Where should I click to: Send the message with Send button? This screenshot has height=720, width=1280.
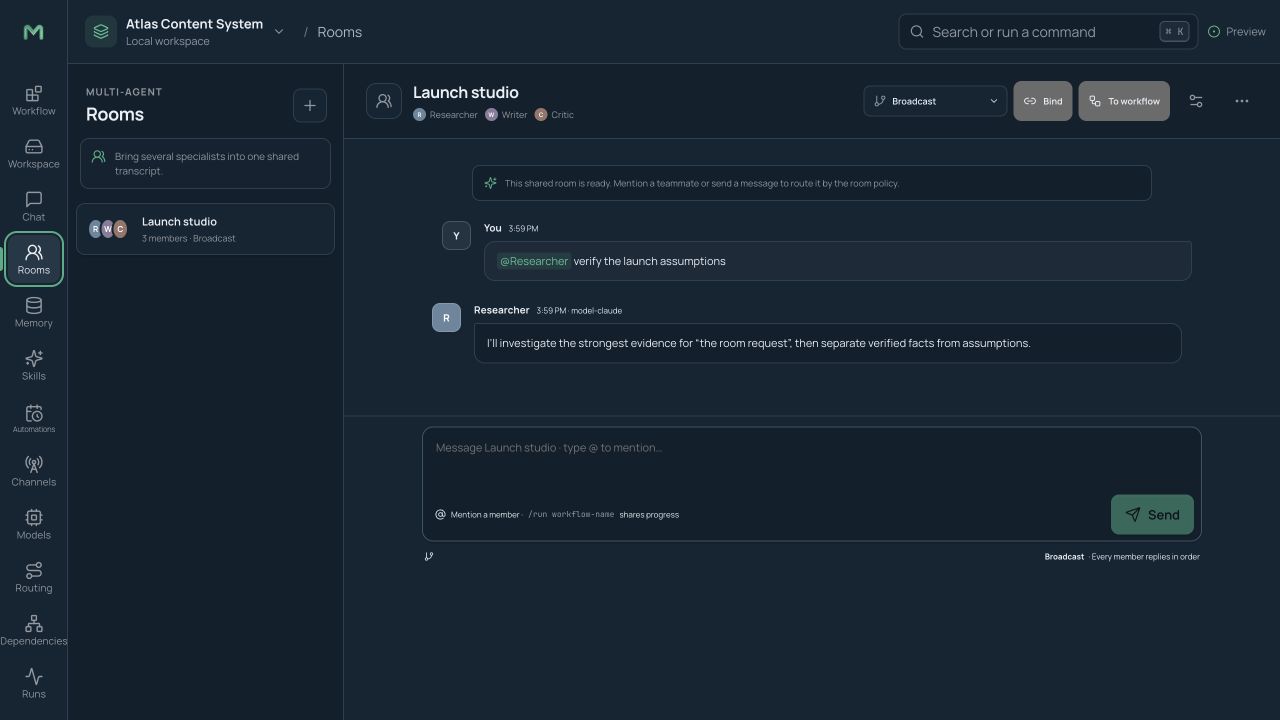[1152, 515]
